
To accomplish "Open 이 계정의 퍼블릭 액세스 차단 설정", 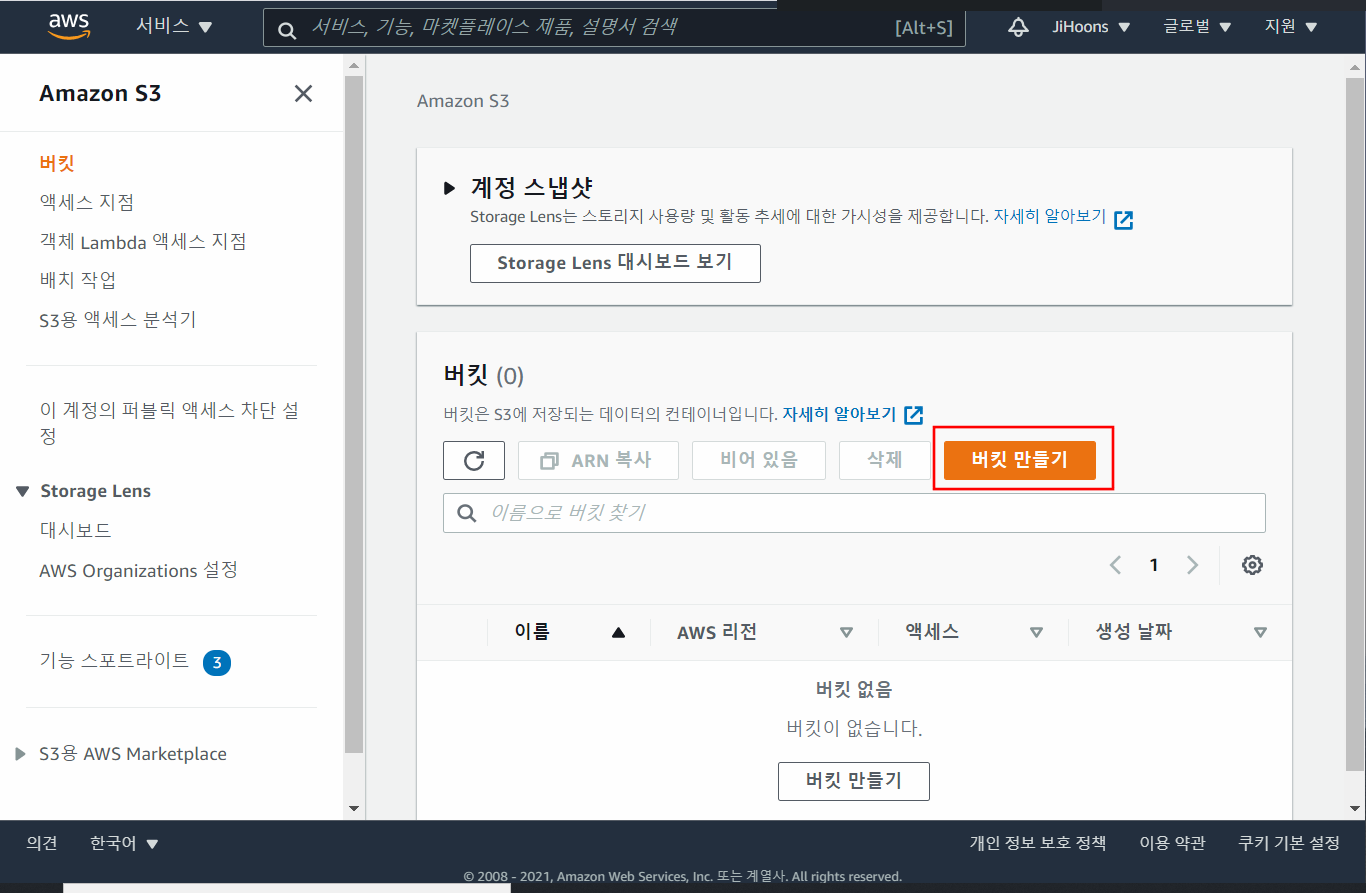I will 169,424.
